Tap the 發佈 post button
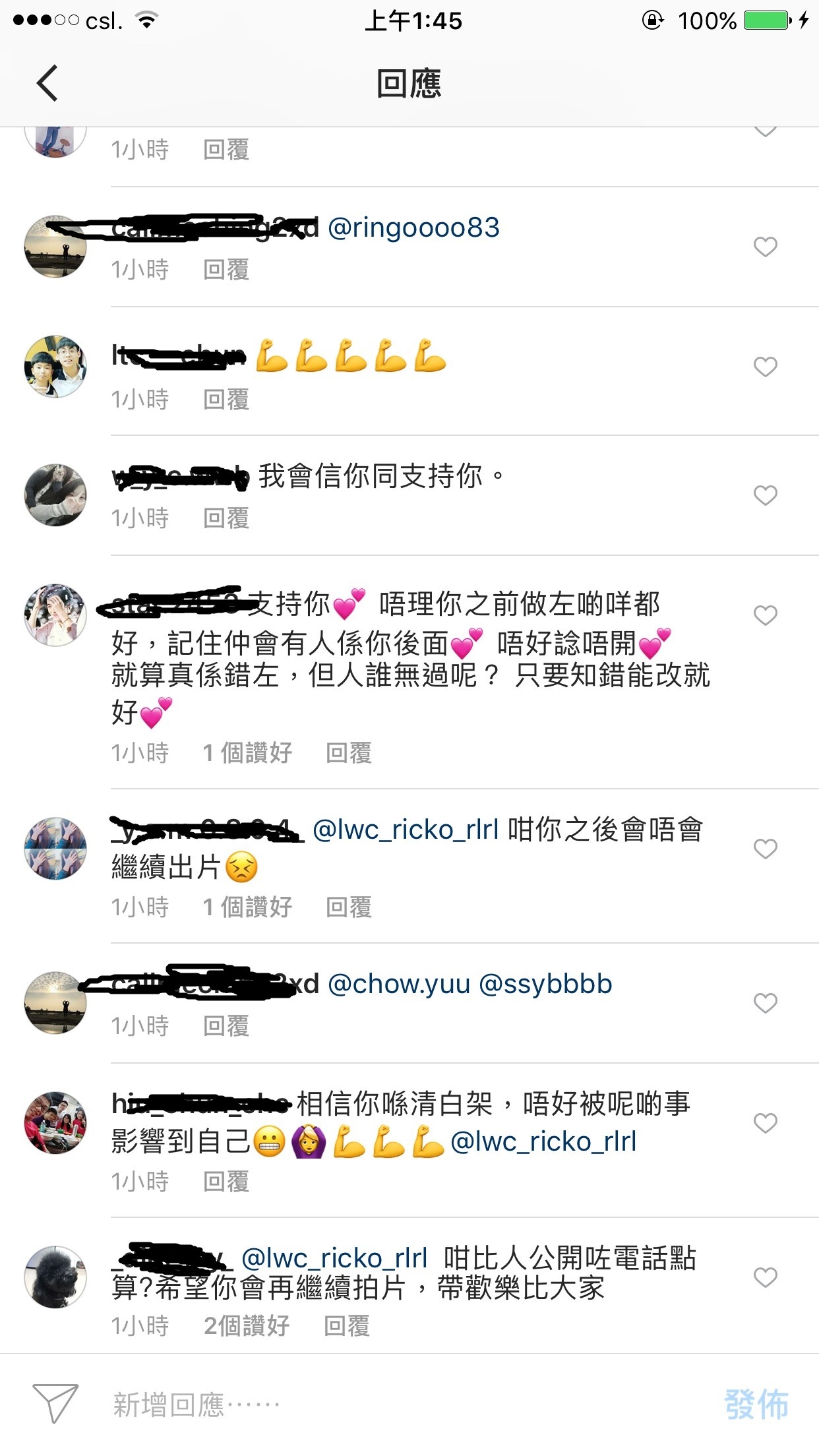 point(756,1404)
